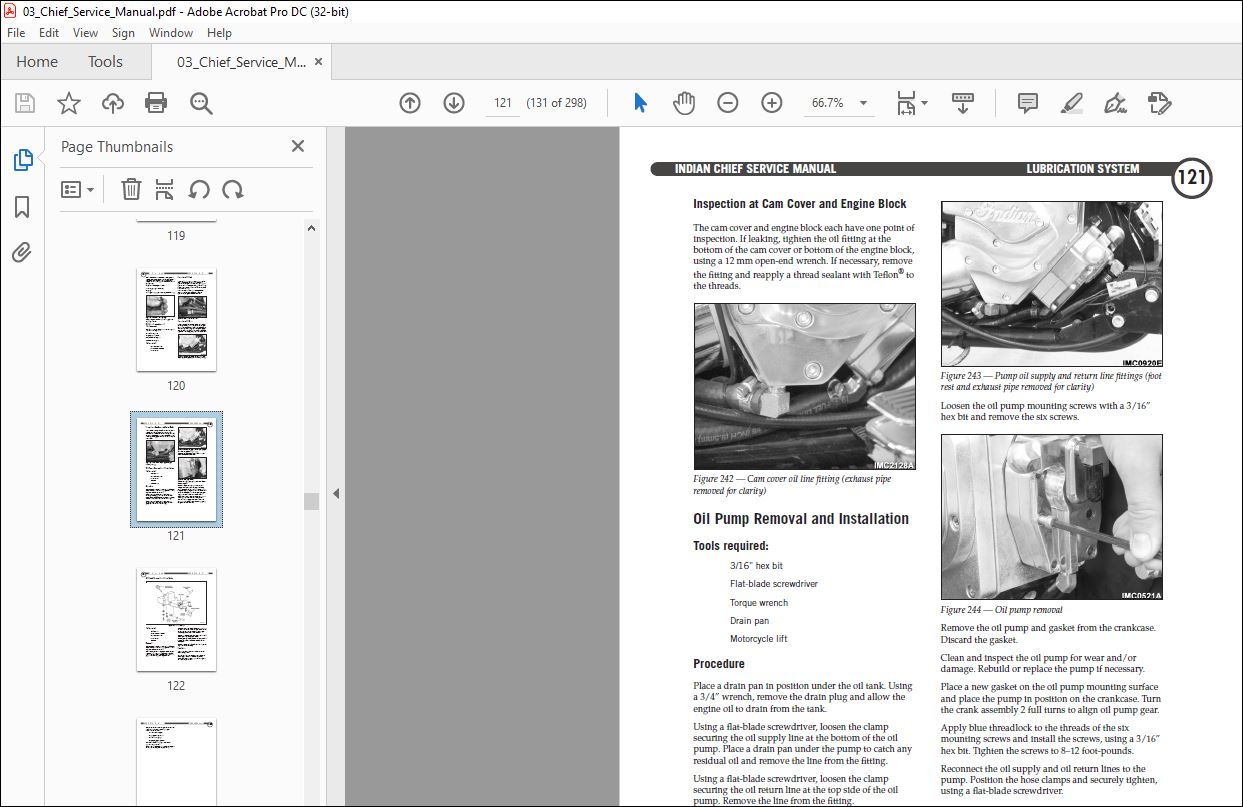
Task: Collapse the navigation pane arrow
Action: tap(336, 494)
